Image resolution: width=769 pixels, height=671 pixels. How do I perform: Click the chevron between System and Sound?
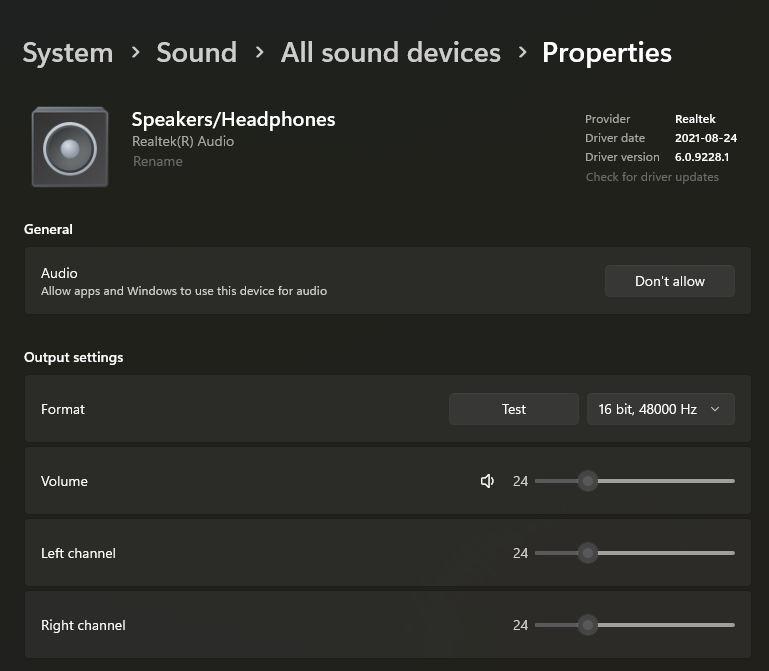tap(133, 52)
